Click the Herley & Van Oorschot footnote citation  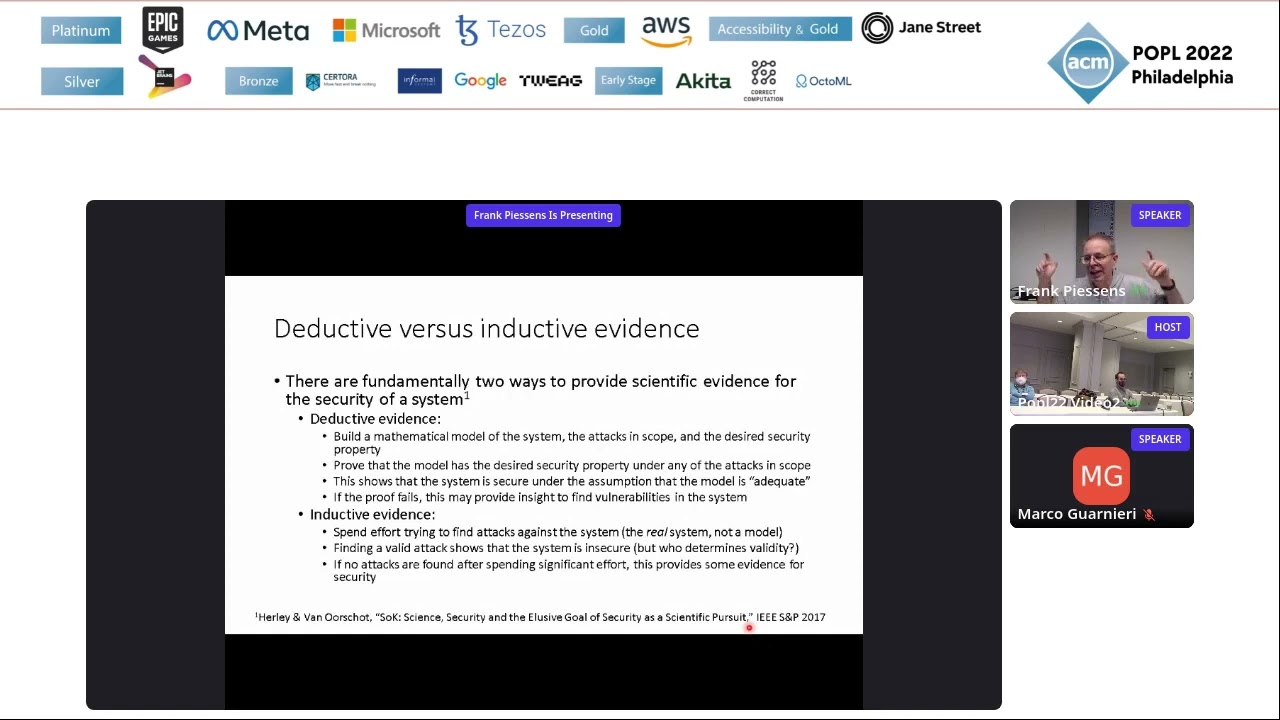coord(541,617)
